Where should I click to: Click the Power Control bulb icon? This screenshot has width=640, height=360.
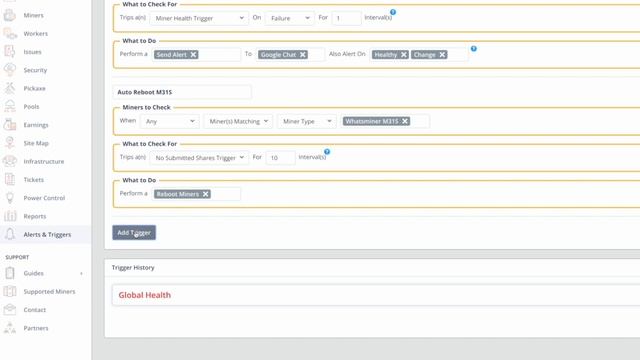point(9,198)
